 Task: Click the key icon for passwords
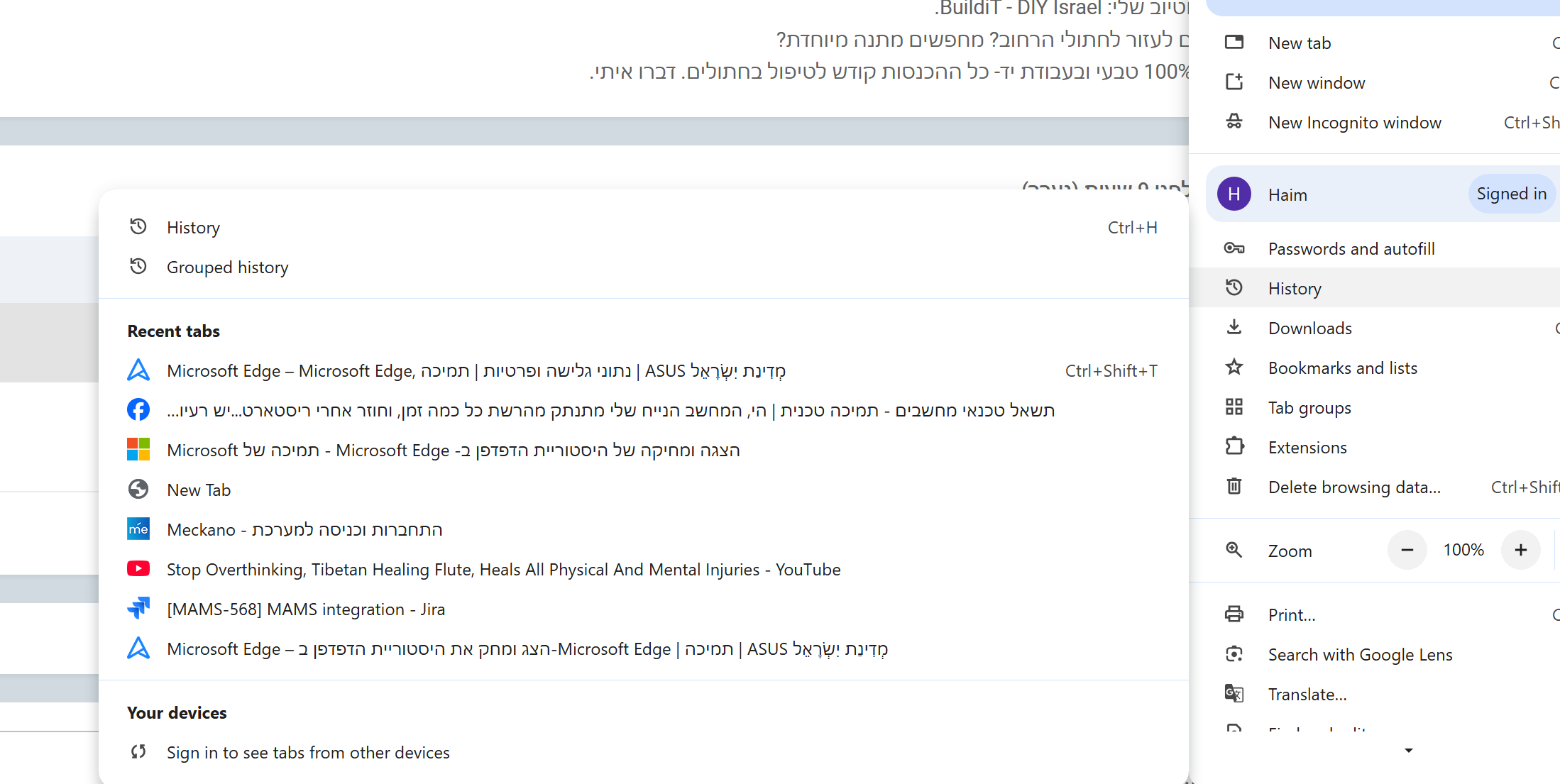pyautogui.click(x=1234, y=248)
